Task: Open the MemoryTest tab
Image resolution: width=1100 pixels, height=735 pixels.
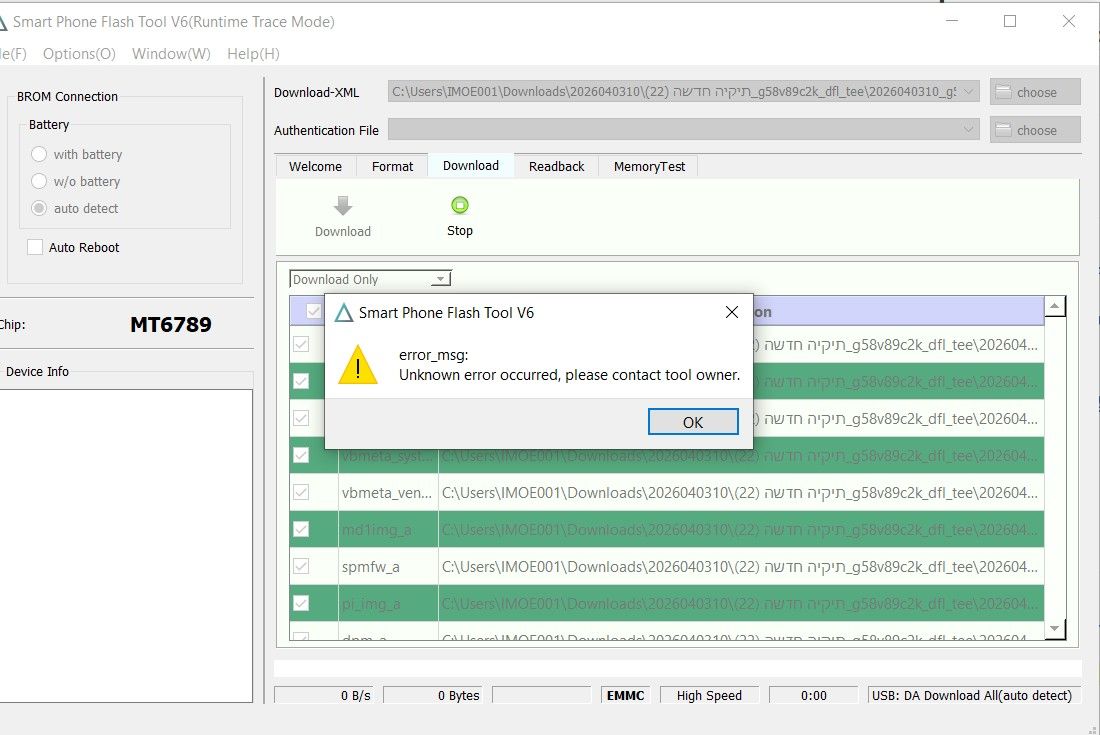Action: tap(649, 166)
